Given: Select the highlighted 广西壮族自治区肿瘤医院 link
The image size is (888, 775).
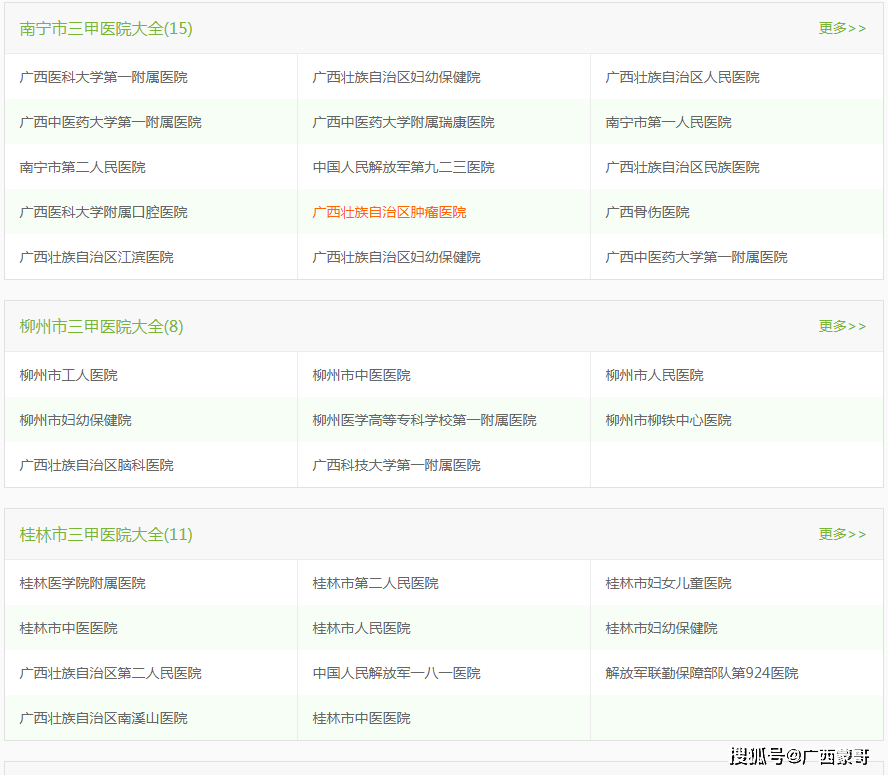Looking at the screenshot, I should click(x=389, y=212).
